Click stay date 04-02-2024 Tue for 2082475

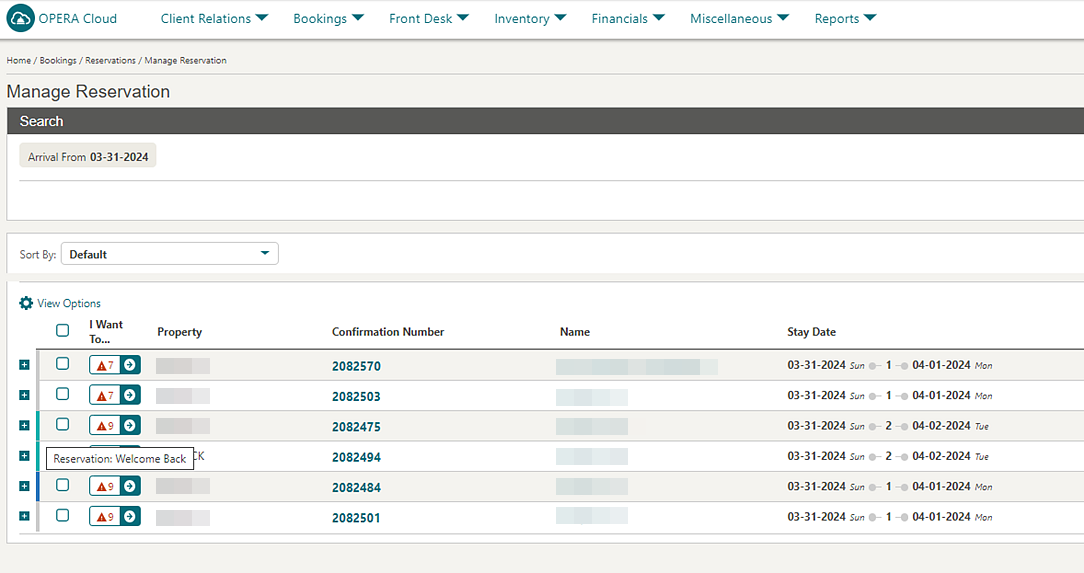(951, 426)
